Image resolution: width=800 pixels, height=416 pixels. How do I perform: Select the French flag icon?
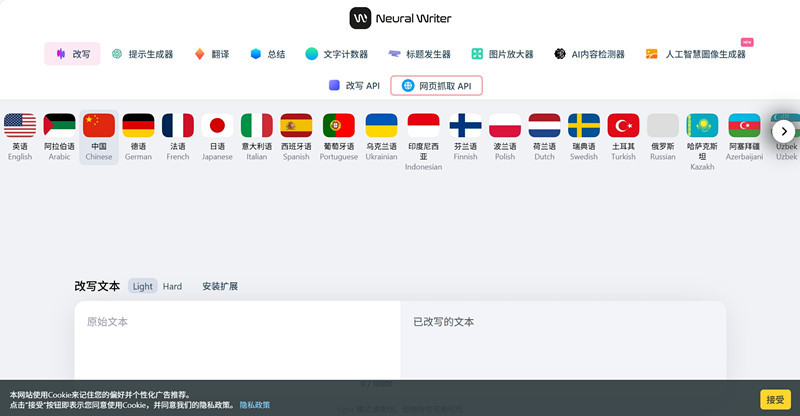coord(178,126)
